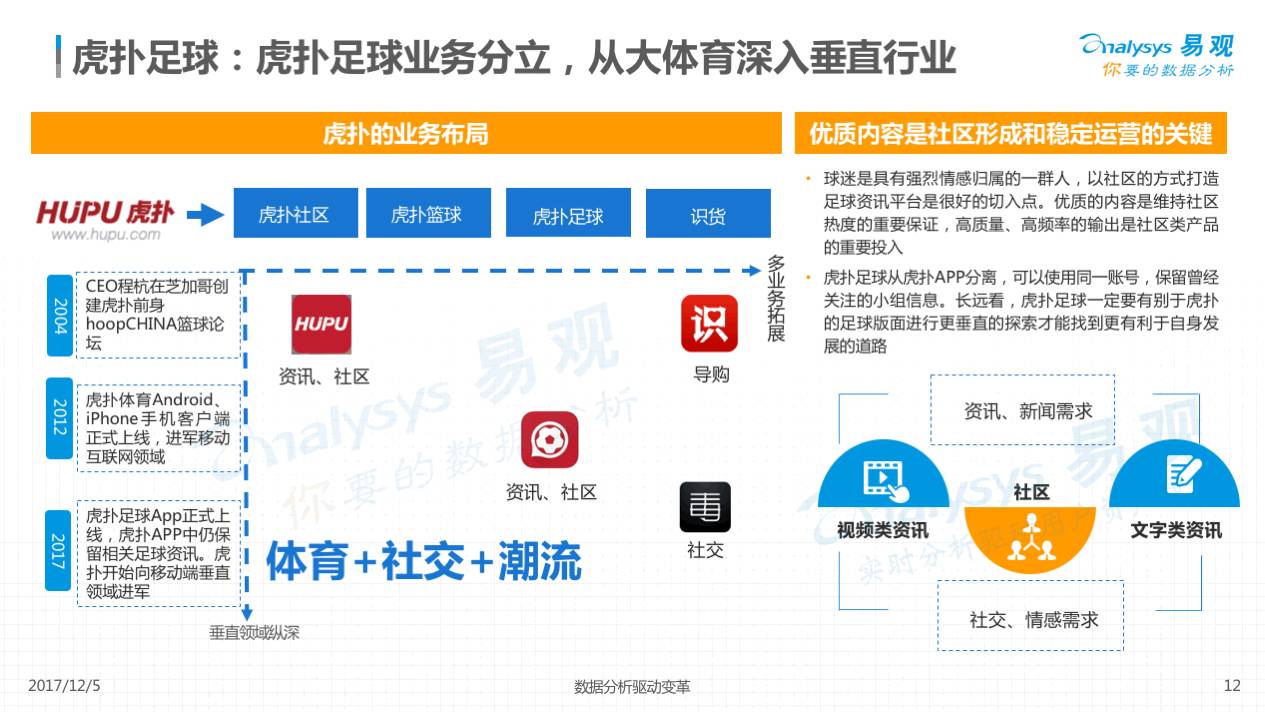This screenshot has width=1265, height=712.
Task: Click the 体育+社交+潮流 slogan text
Action: click(424, 561)
